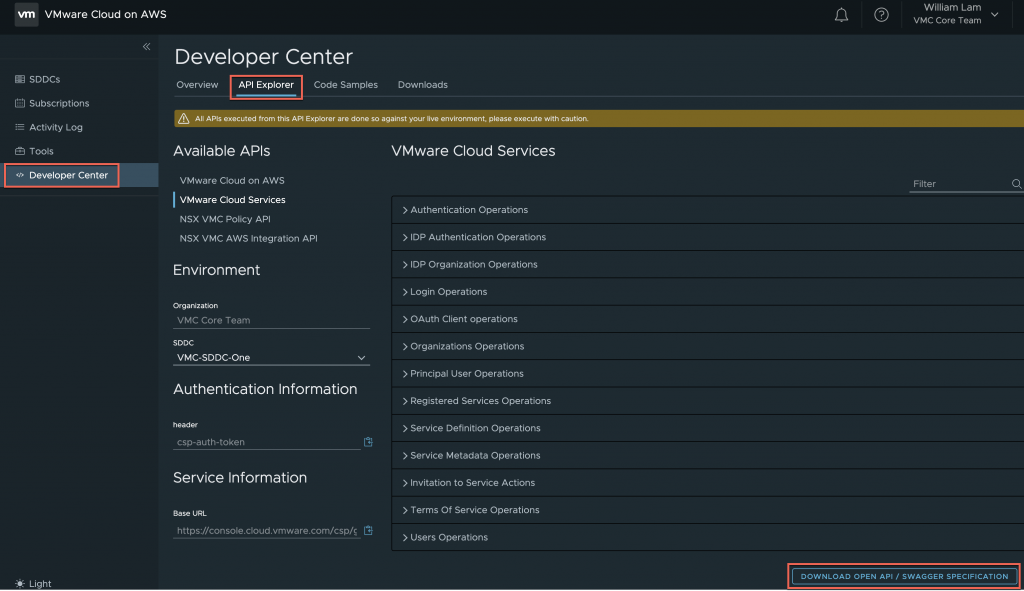Viewport: 1024px width, 591px height.
Task: Copy the csp-auth-token header value
Action: 368,442
